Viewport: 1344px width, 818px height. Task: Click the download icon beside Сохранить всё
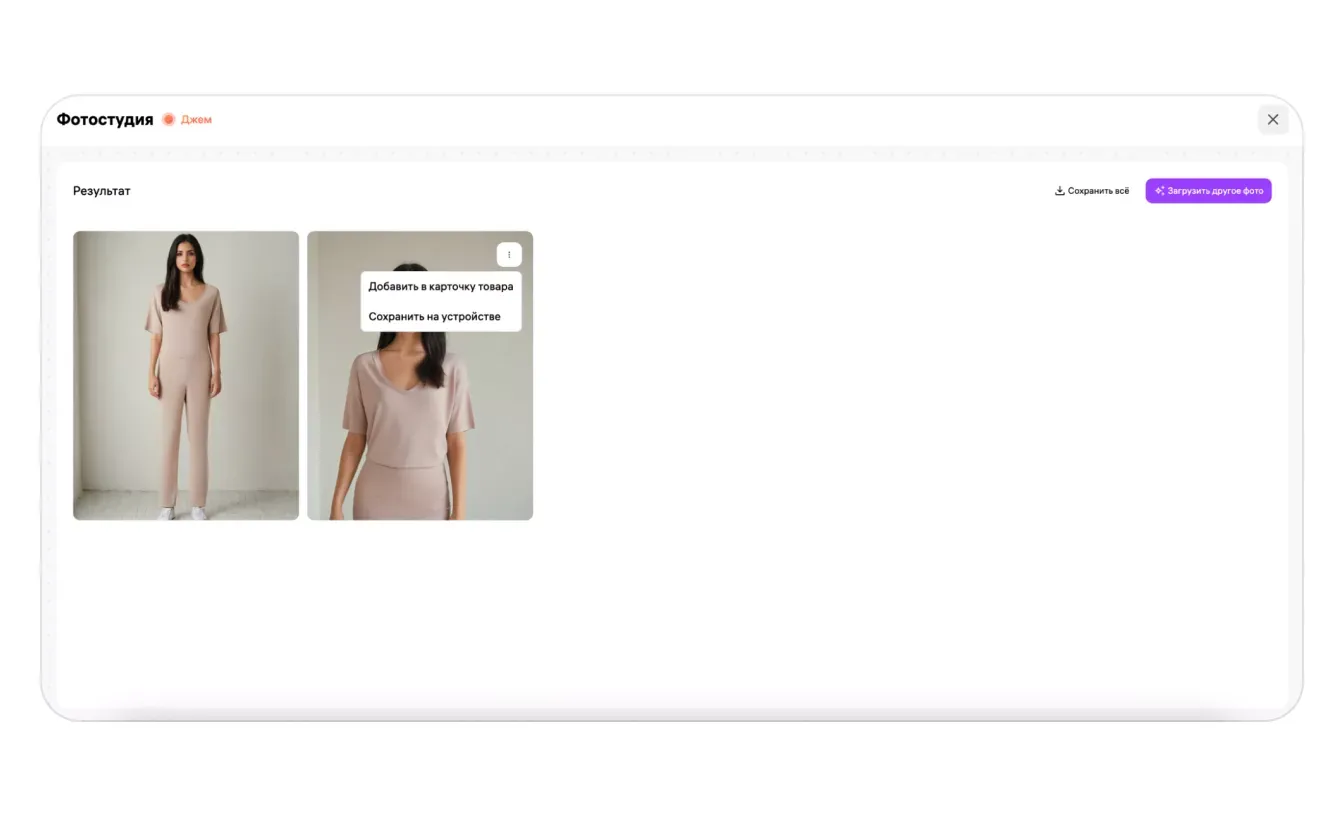click(1059, 191)
